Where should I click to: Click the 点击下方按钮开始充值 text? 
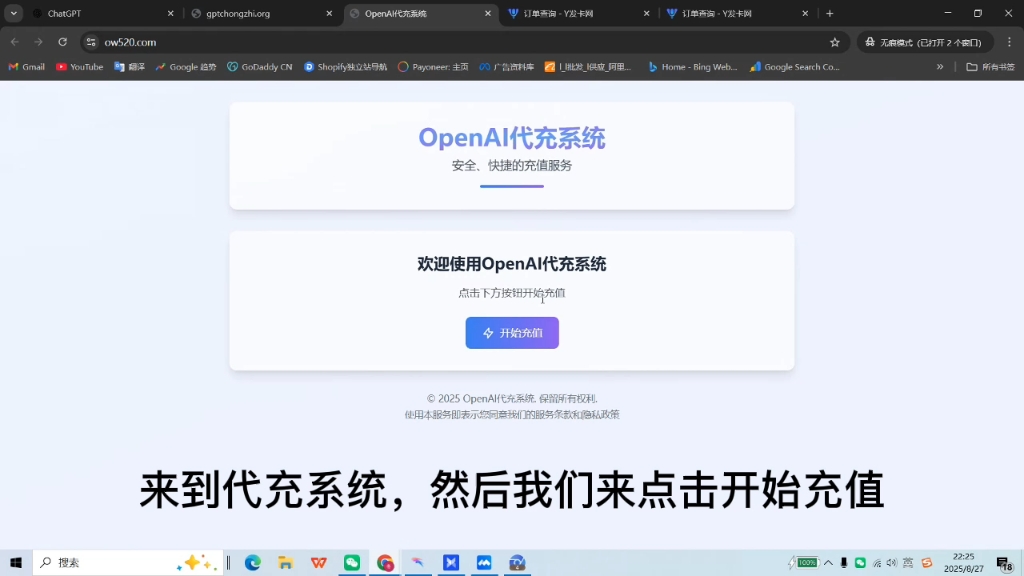click(x=512, y=293)
